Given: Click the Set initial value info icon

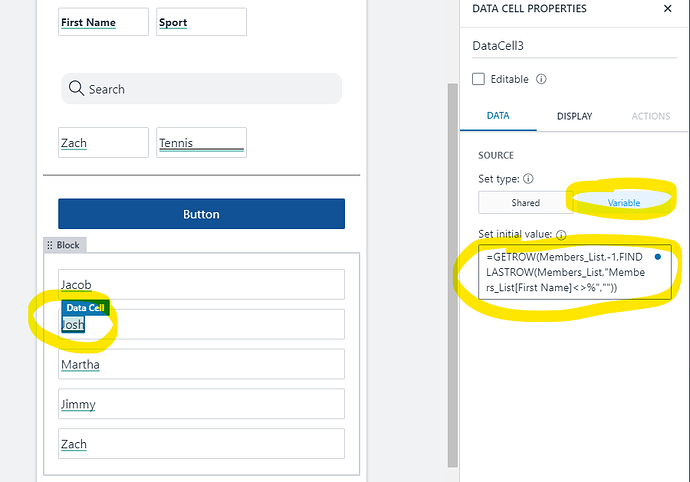Looking at the screenshot, I should click(x=561, y=236).
